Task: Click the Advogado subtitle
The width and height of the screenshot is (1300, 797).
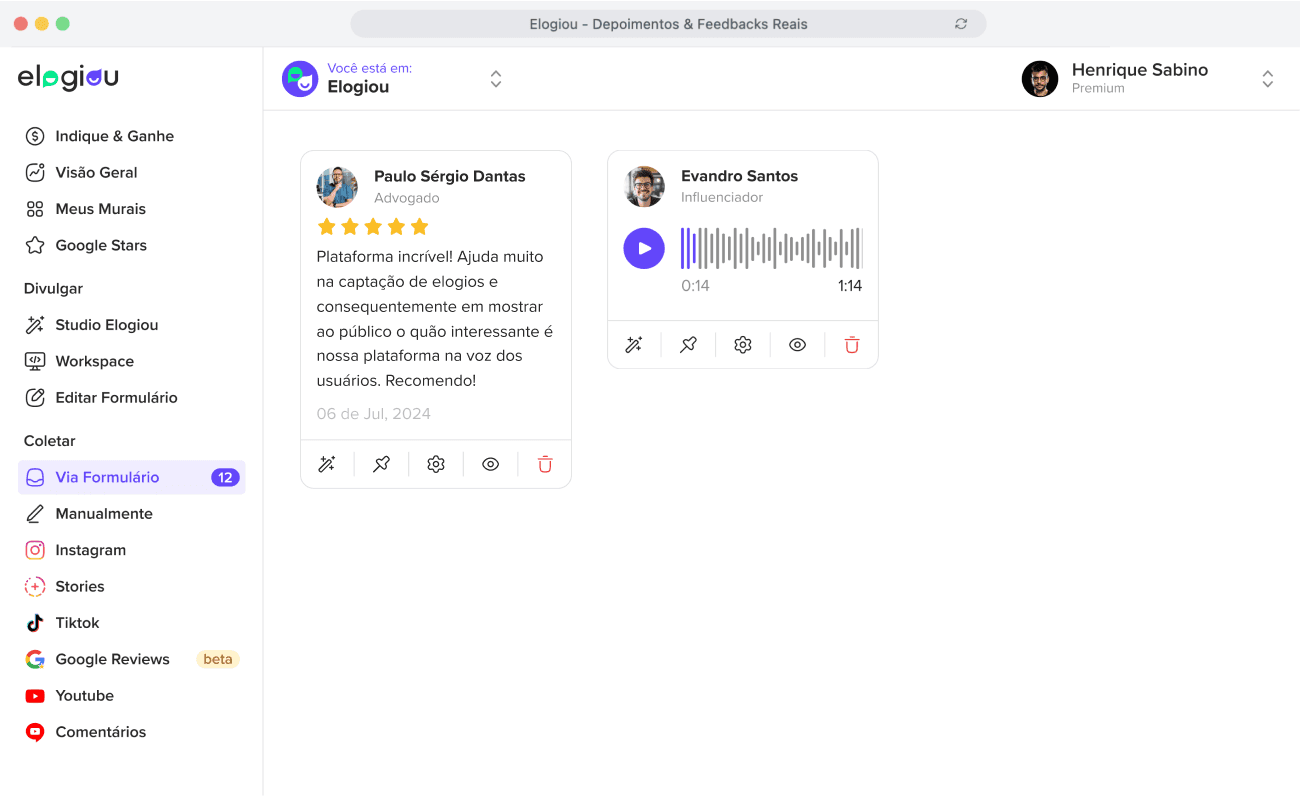Action: tap(406, 198)
